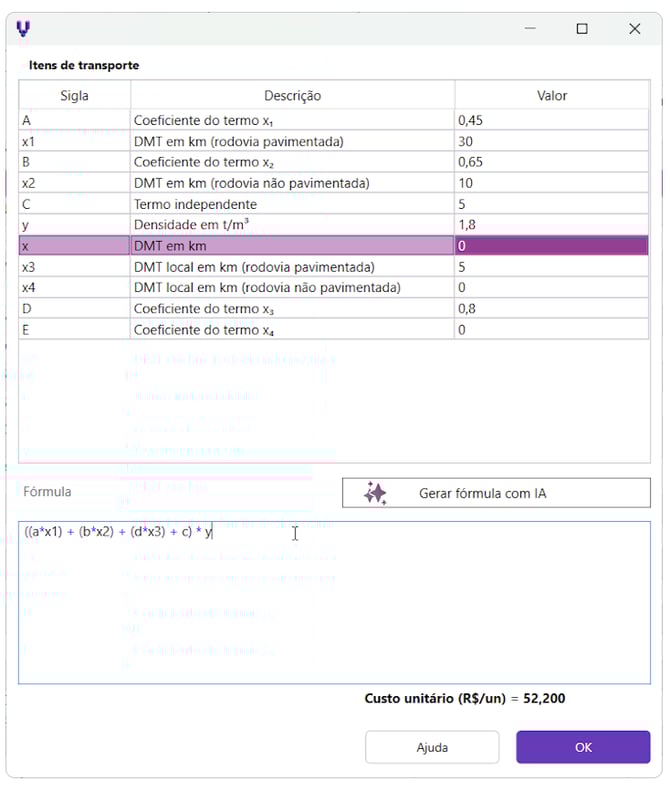Click the purple app logo in title bar
The image size is (670, 791).
(23, 29)
